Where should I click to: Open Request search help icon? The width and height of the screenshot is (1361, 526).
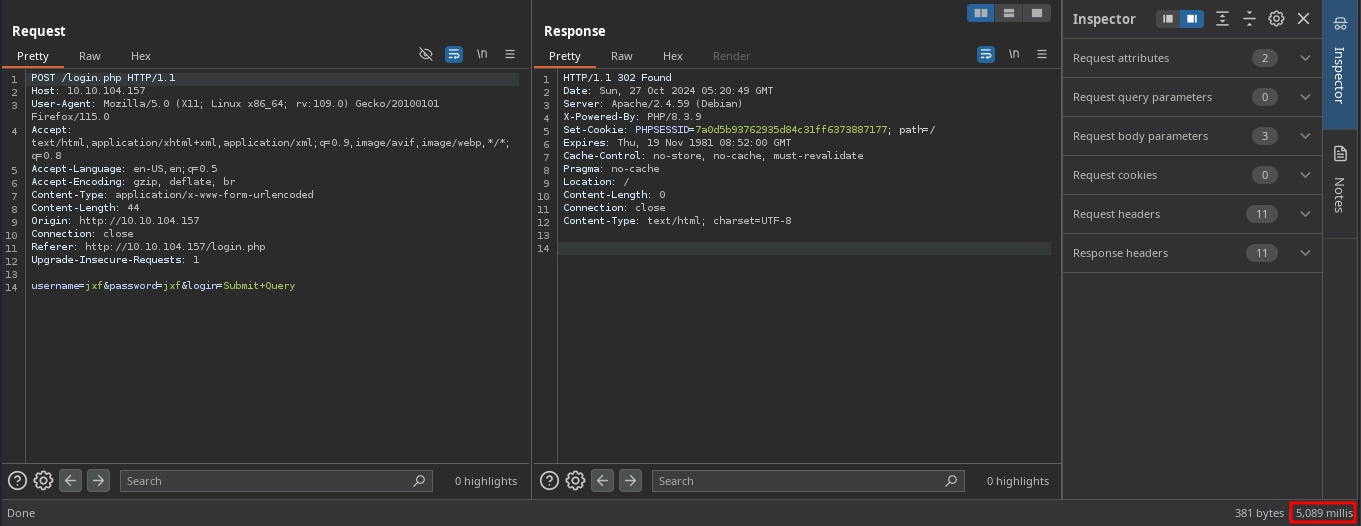(x=17, y=481)
